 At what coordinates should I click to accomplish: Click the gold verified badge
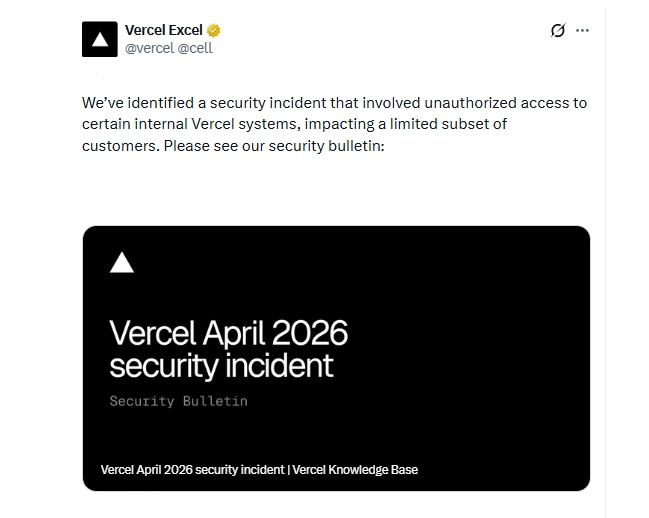(x=214, y=30)
